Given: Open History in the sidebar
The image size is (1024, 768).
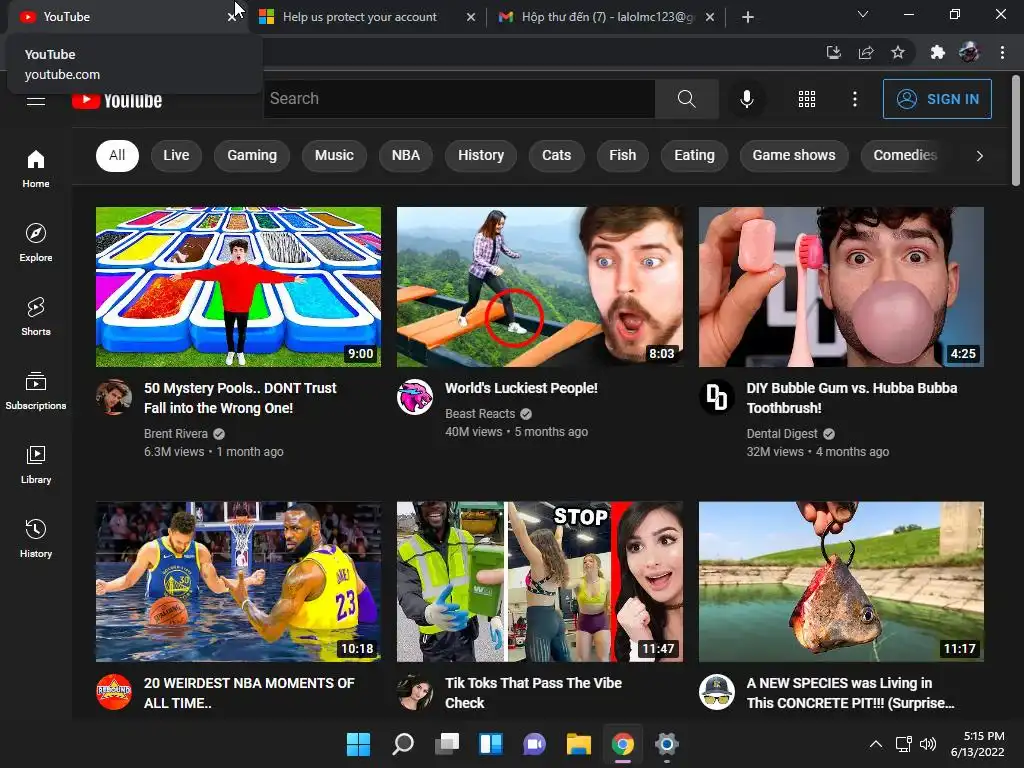Looking at the screenshot, I should [x=36, y=537].
